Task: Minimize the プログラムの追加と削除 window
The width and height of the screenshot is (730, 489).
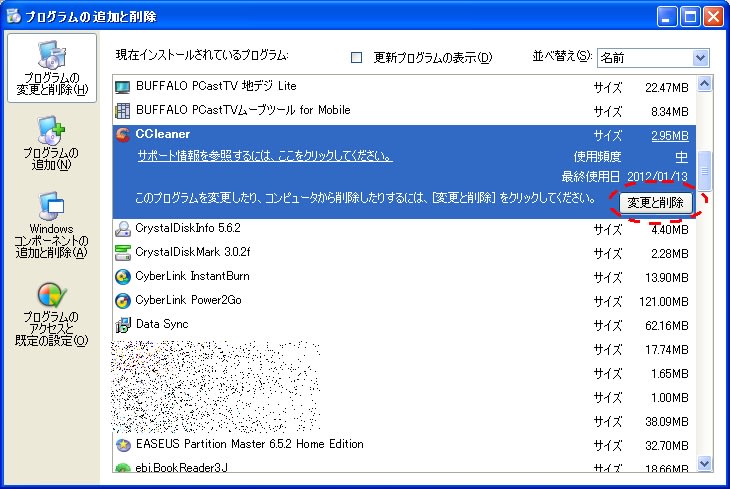Action: [x=667, y=17]
